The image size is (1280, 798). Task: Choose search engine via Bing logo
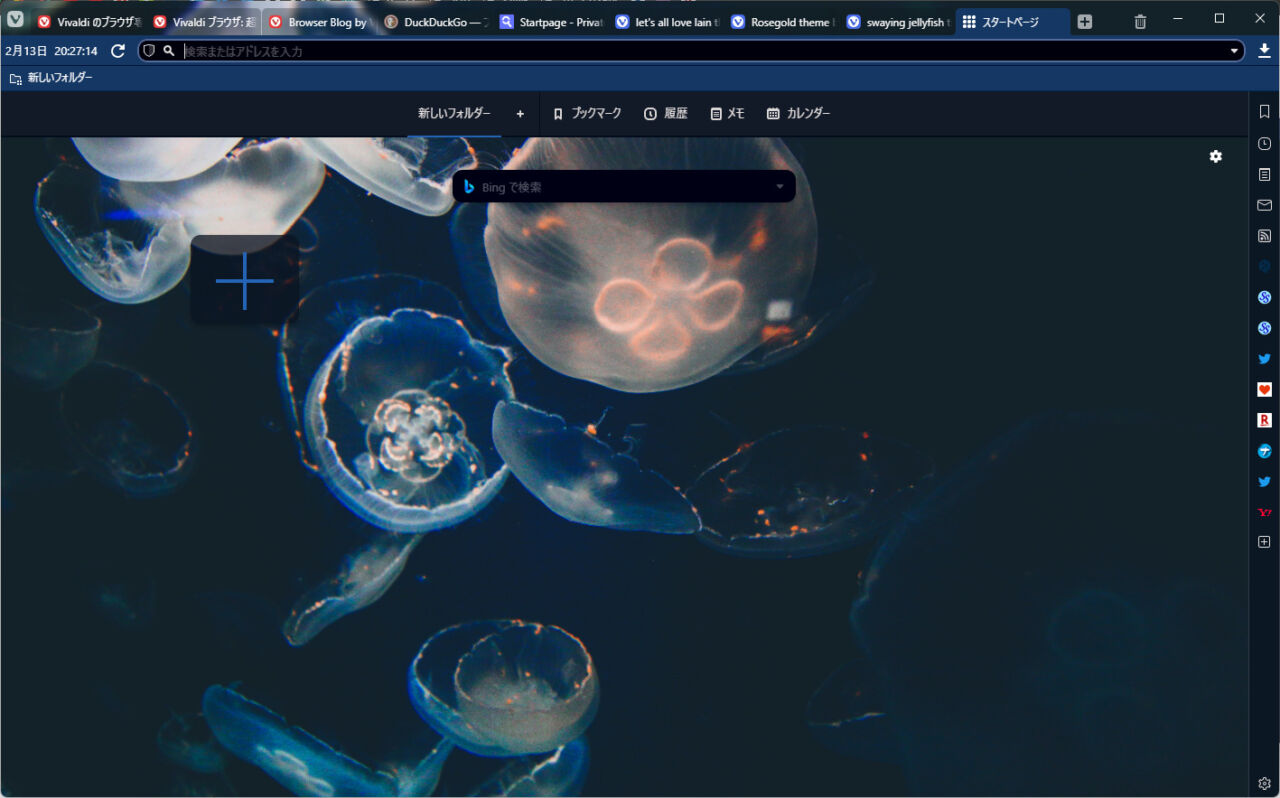(x=468, y=187)
